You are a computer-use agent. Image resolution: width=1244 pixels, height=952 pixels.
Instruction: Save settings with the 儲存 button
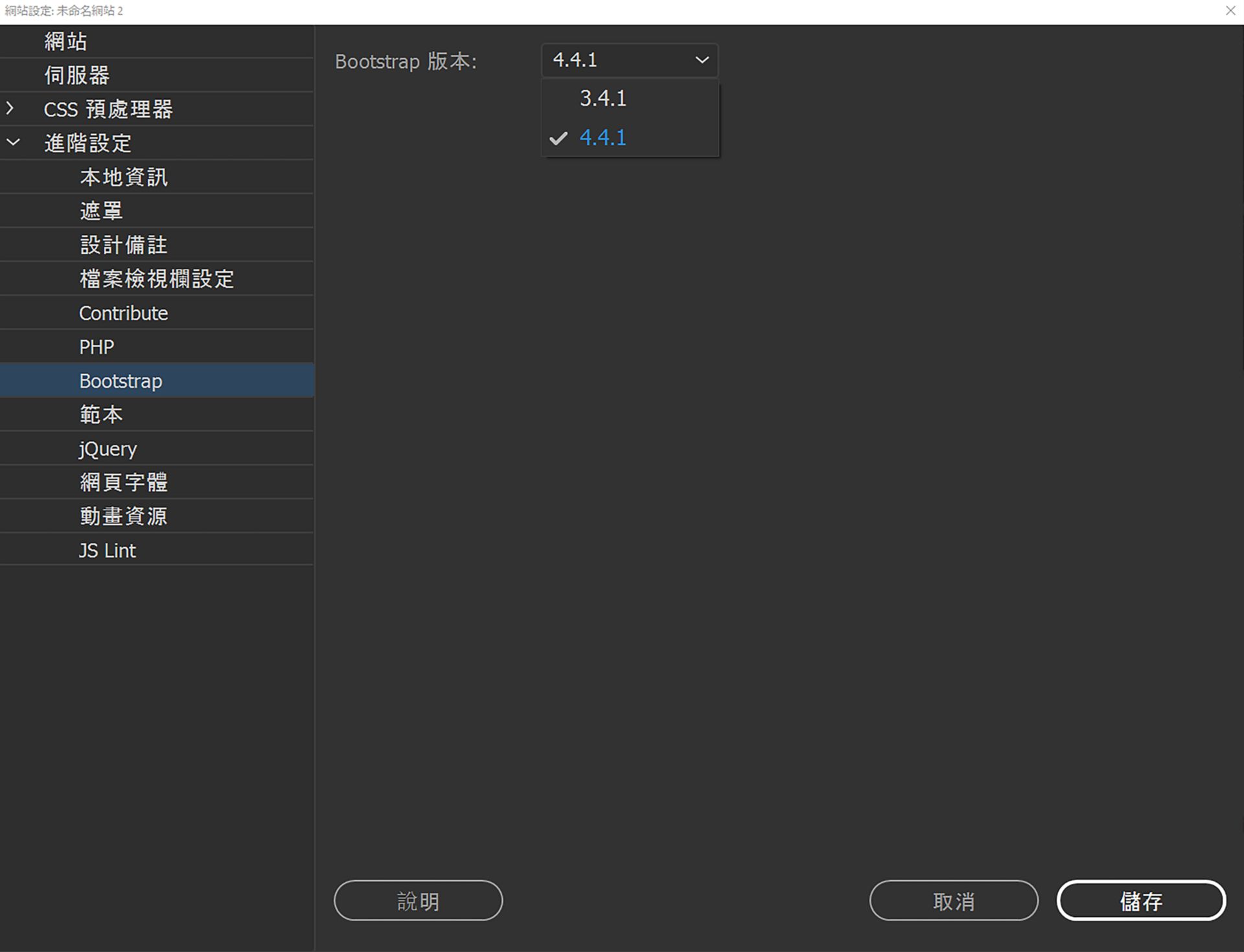coord(1141,901)
